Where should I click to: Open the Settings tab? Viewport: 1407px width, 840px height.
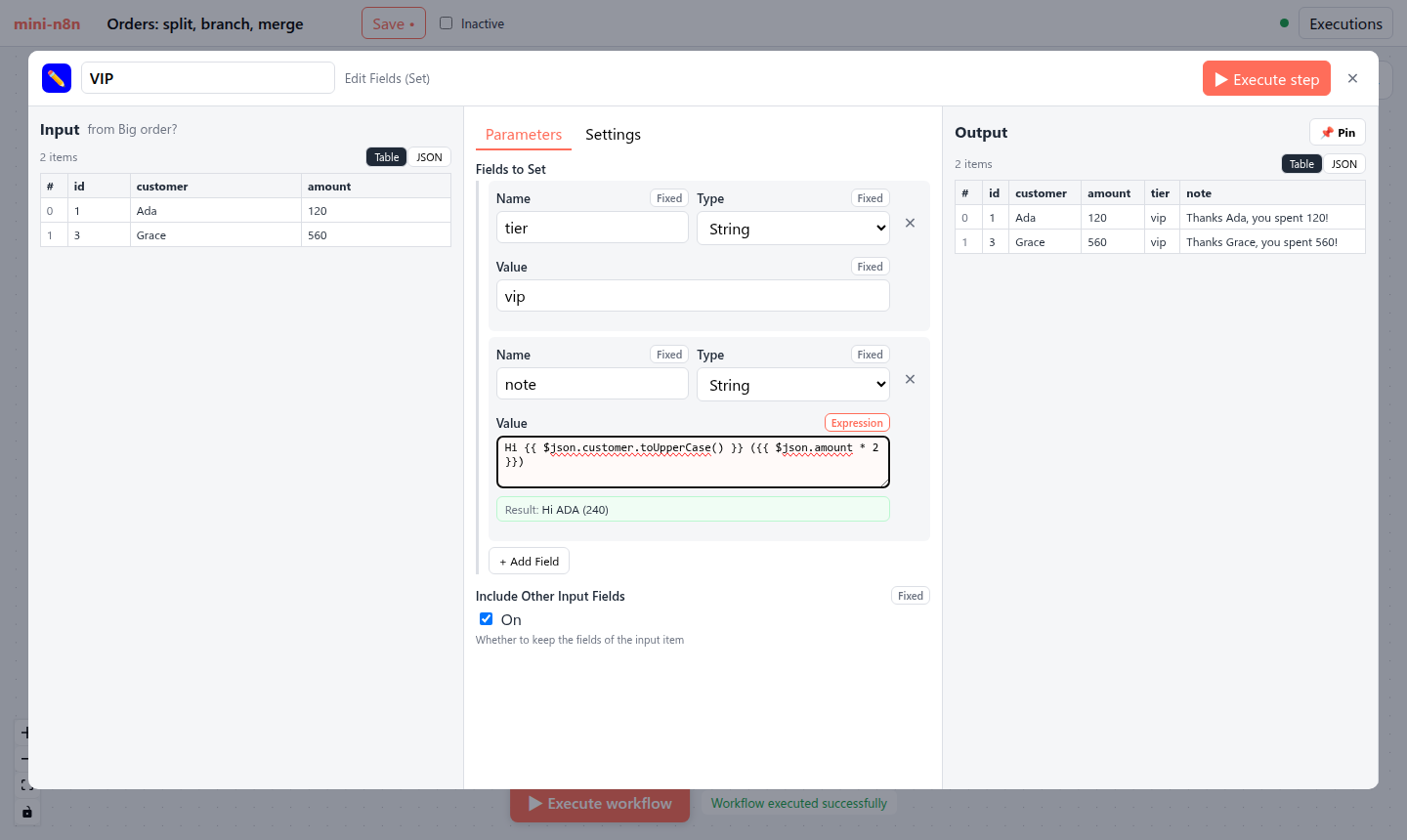pyautogui.click(x=613, y=135)
